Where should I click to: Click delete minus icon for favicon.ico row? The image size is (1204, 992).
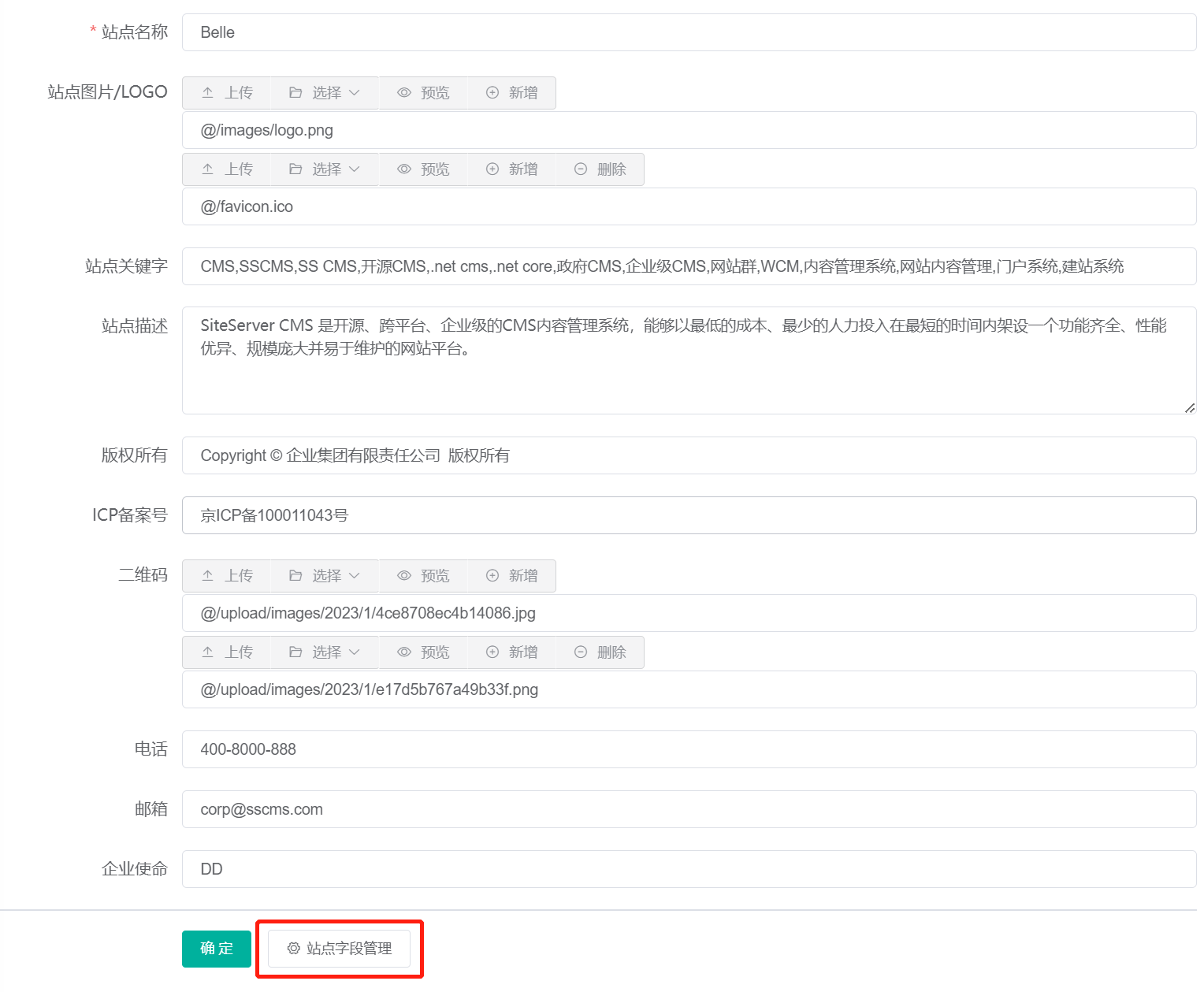[x=581, y=169]
